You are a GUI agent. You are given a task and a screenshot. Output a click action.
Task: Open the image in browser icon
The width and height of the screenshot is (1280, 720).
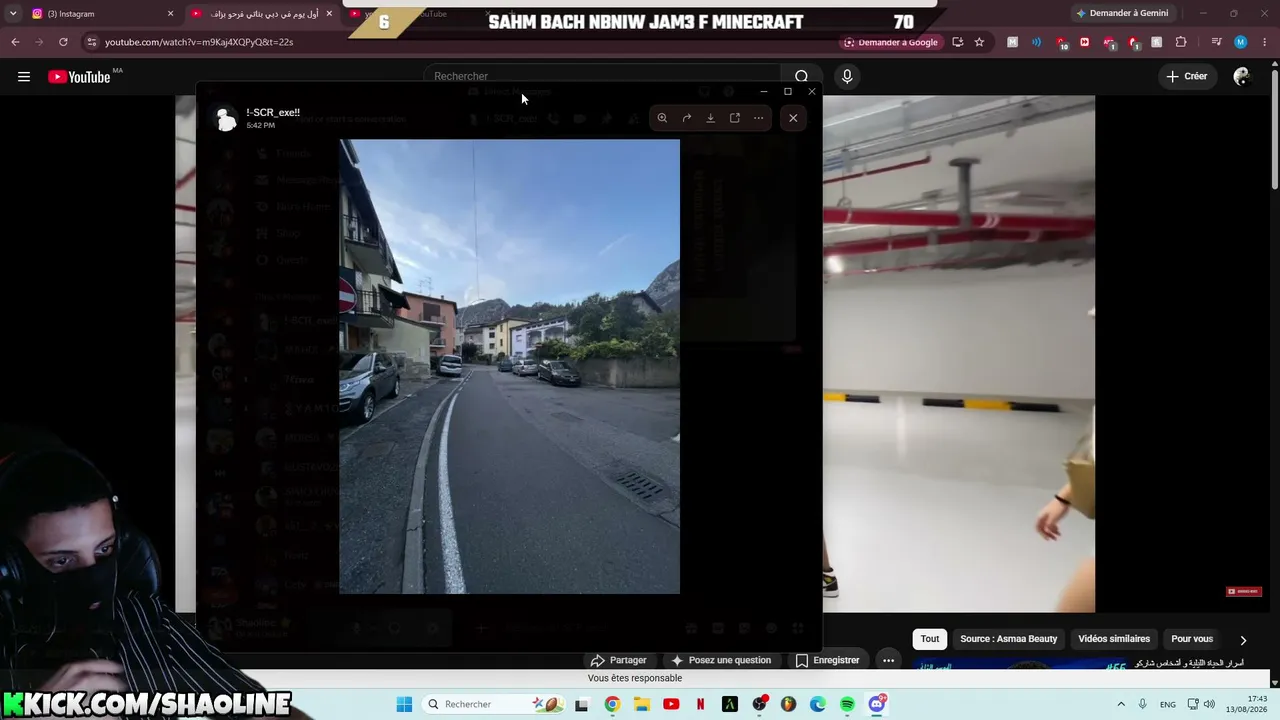(x=735, y=118)
